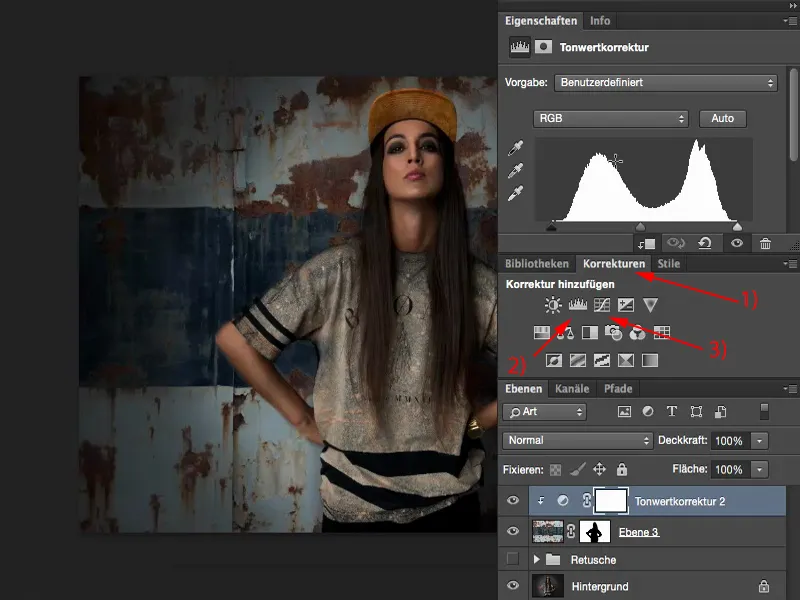Select the Levels histogram icon in Eigenschaften
This screenshot has height=600, width=800.
(519, 47)
